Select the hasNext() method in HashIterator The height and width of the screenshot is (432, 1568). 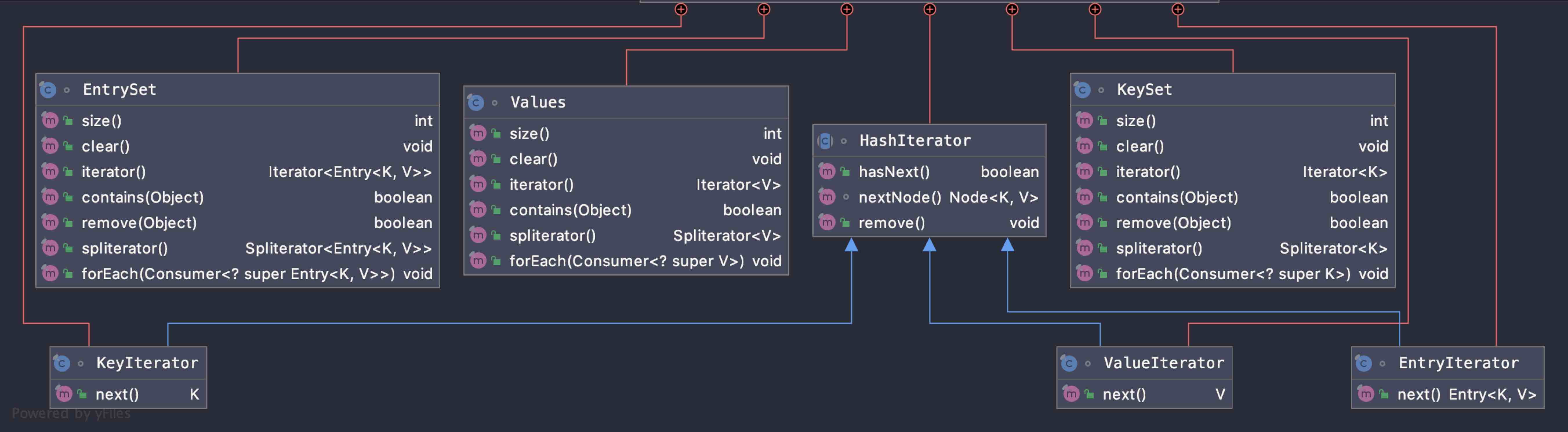[894, 172]
